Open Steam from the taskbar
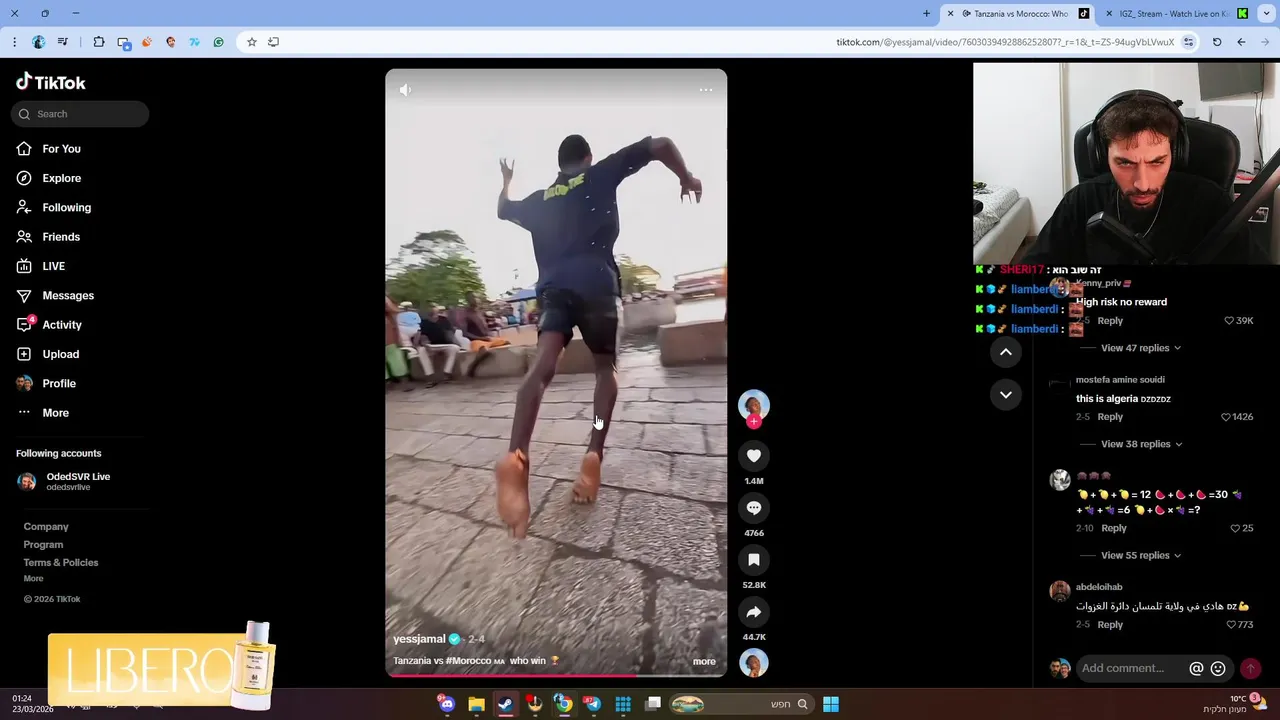The image size is (1280, 720). tap(505, 704)
